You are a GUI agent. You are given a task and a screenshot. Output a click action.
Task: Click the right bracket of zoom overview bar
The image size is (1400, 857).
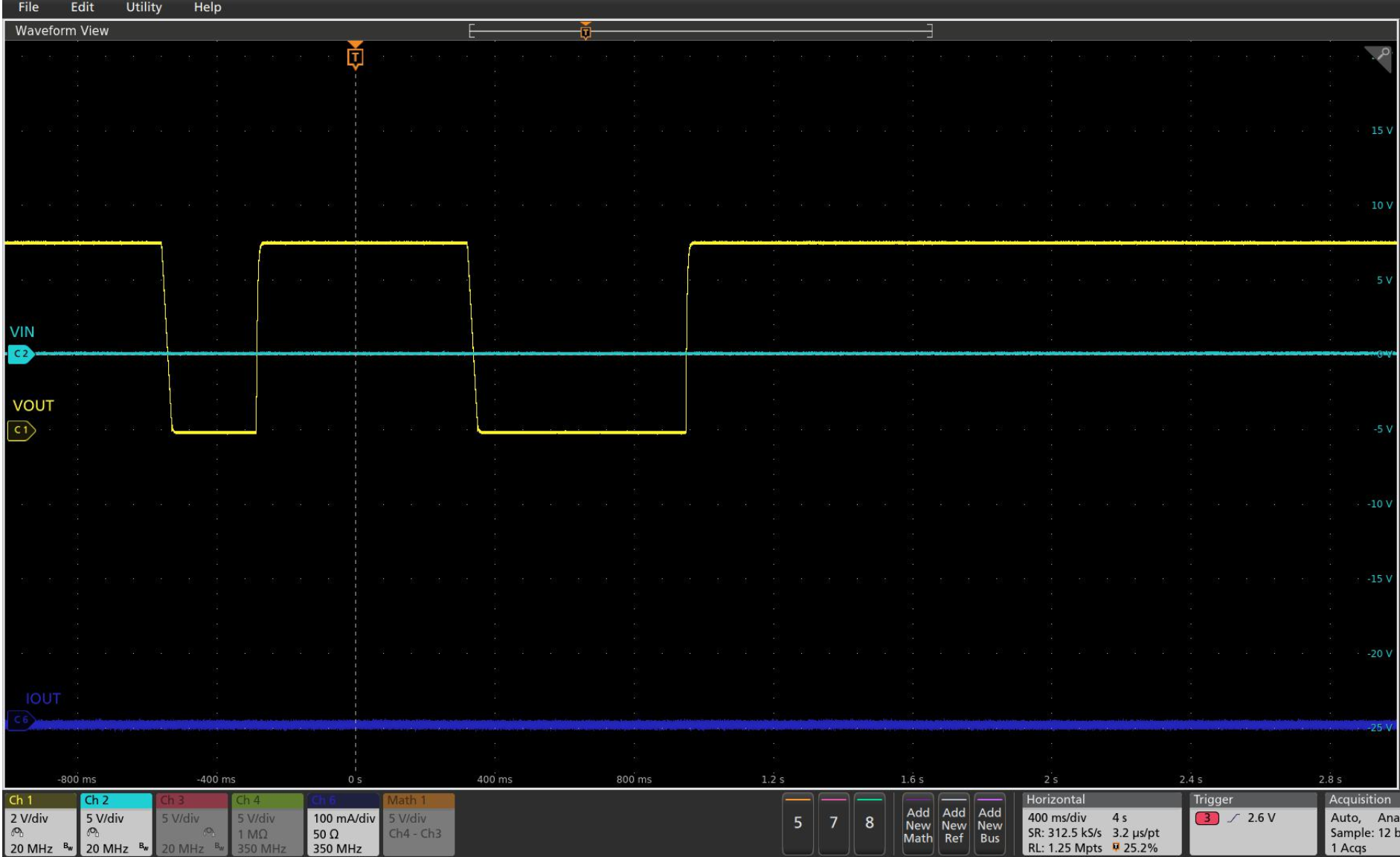(929, 31)
